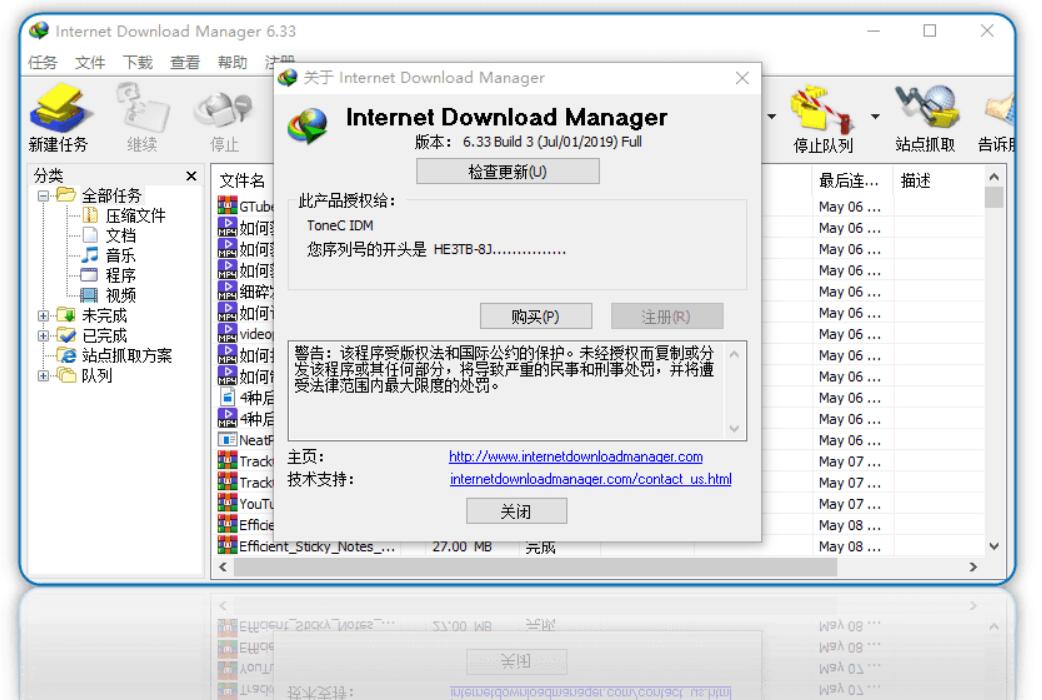Screen dimensions: 1042x700
Task: Open dropdown arrow left of 停止队列 icon
Action: pyautogui.click(x=772, y=117)
